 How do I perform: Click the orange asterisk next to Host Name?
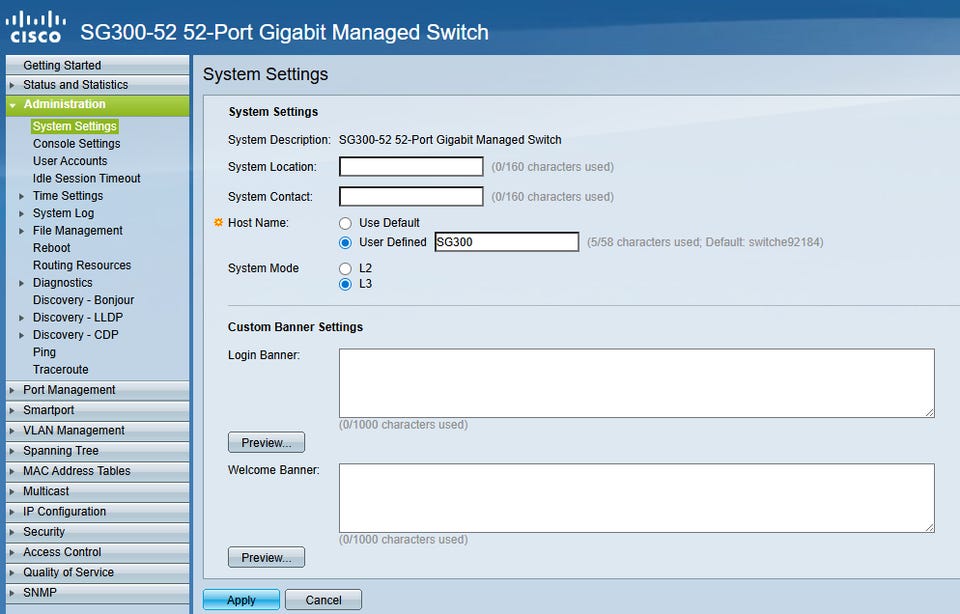(x=218, y=222)
